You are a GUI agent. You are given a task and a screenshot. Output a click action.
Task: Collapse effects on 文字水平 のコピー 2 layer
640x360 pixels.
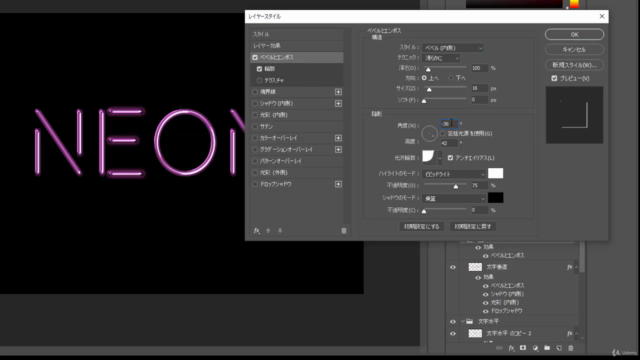(576, 333)
